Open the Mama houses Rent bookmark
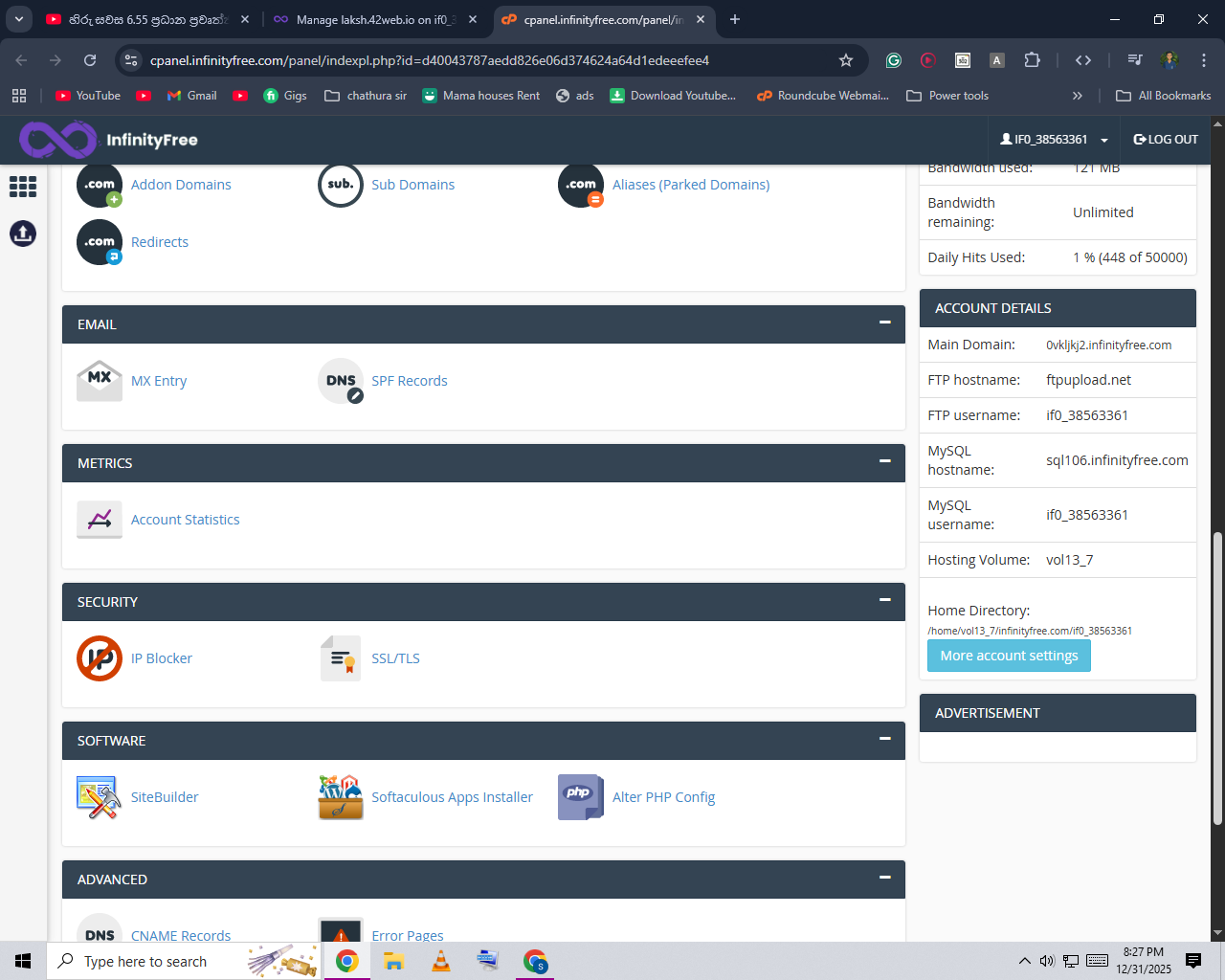This screenshot has width=1225, height=980. 481,96
